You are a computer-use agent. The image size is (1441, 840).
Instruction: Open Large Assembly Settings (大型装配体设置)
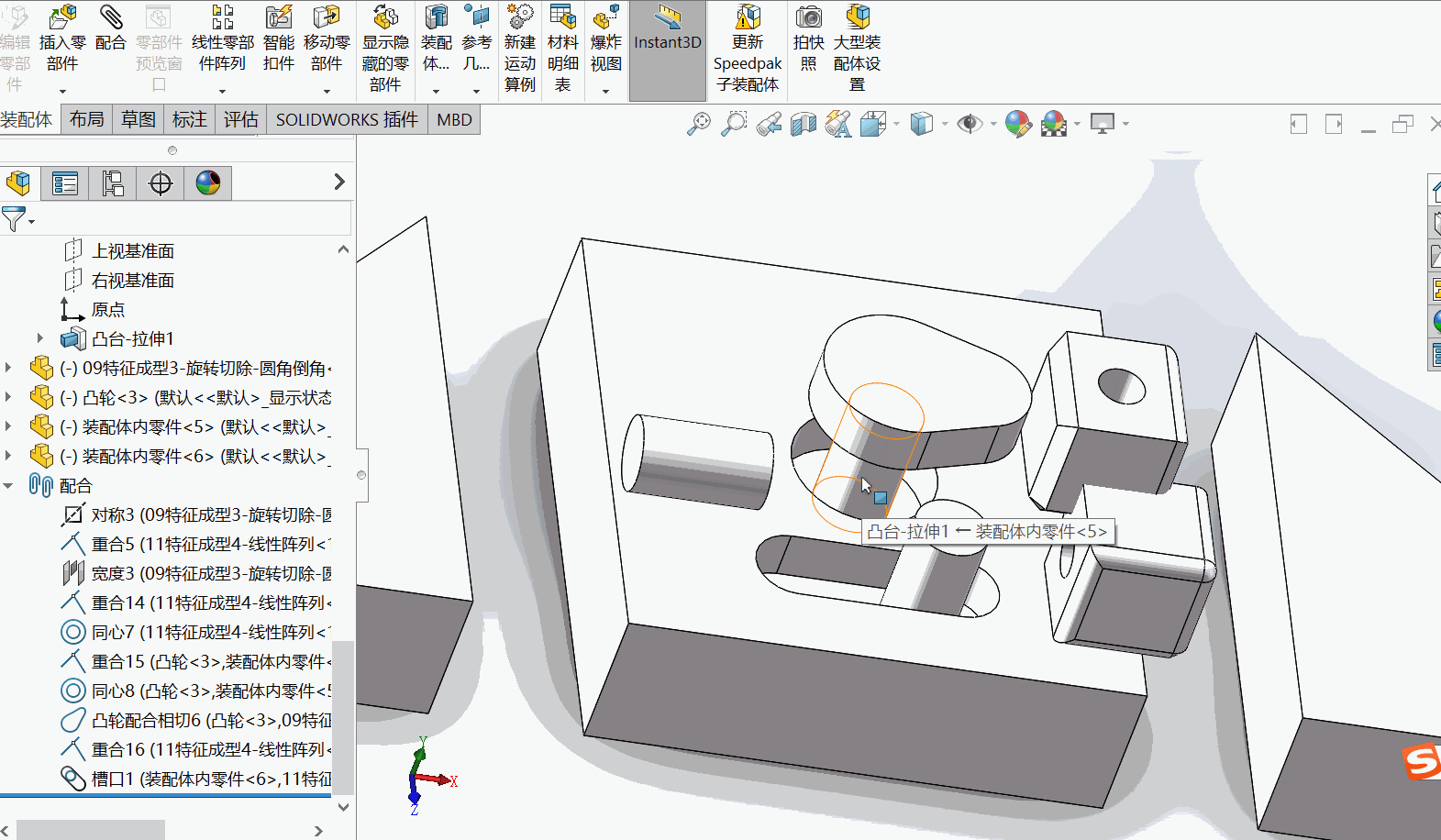coord(857,50)
